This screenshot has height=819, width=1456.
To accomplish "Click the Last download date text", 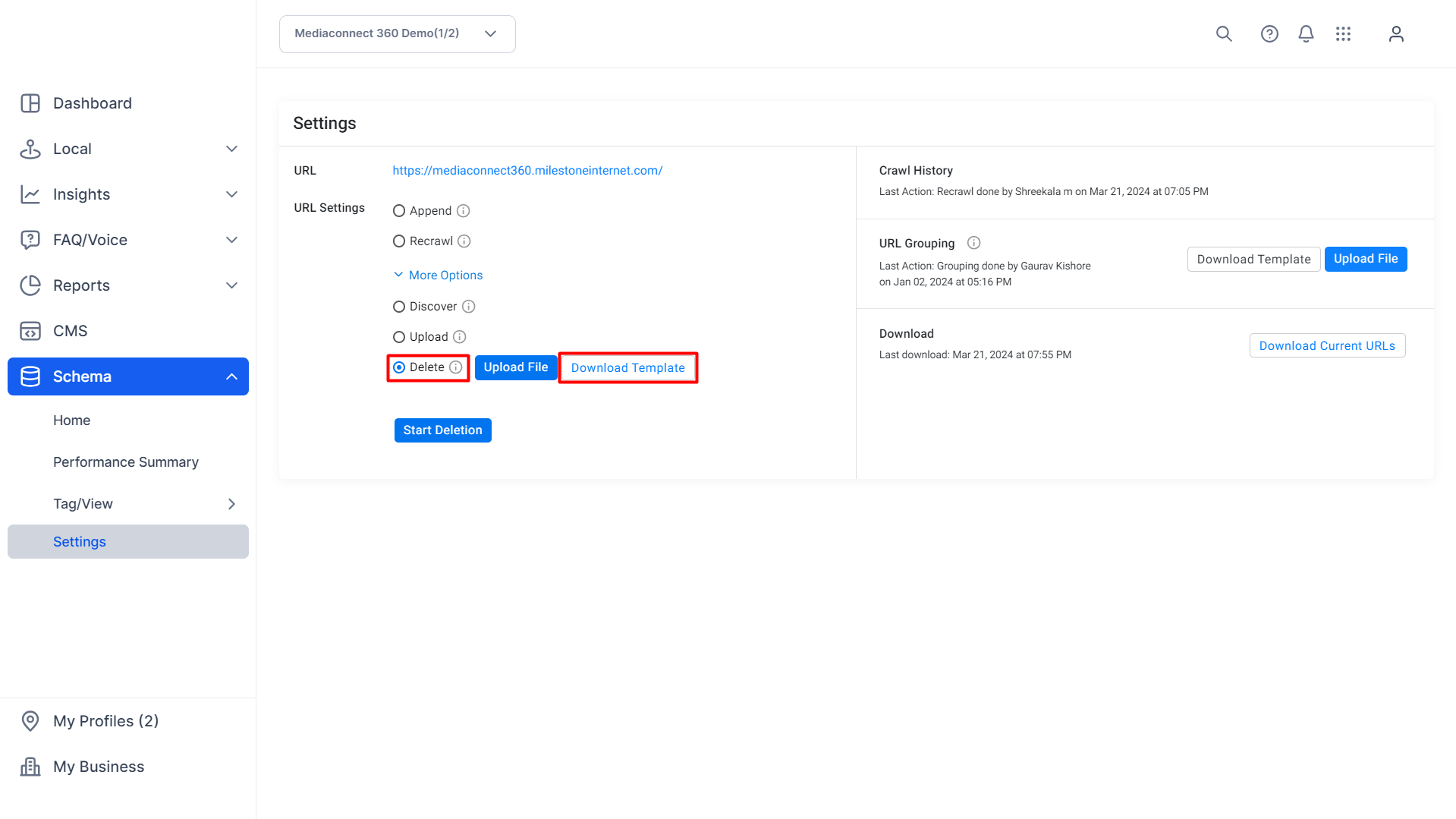I will coord(975,354).
